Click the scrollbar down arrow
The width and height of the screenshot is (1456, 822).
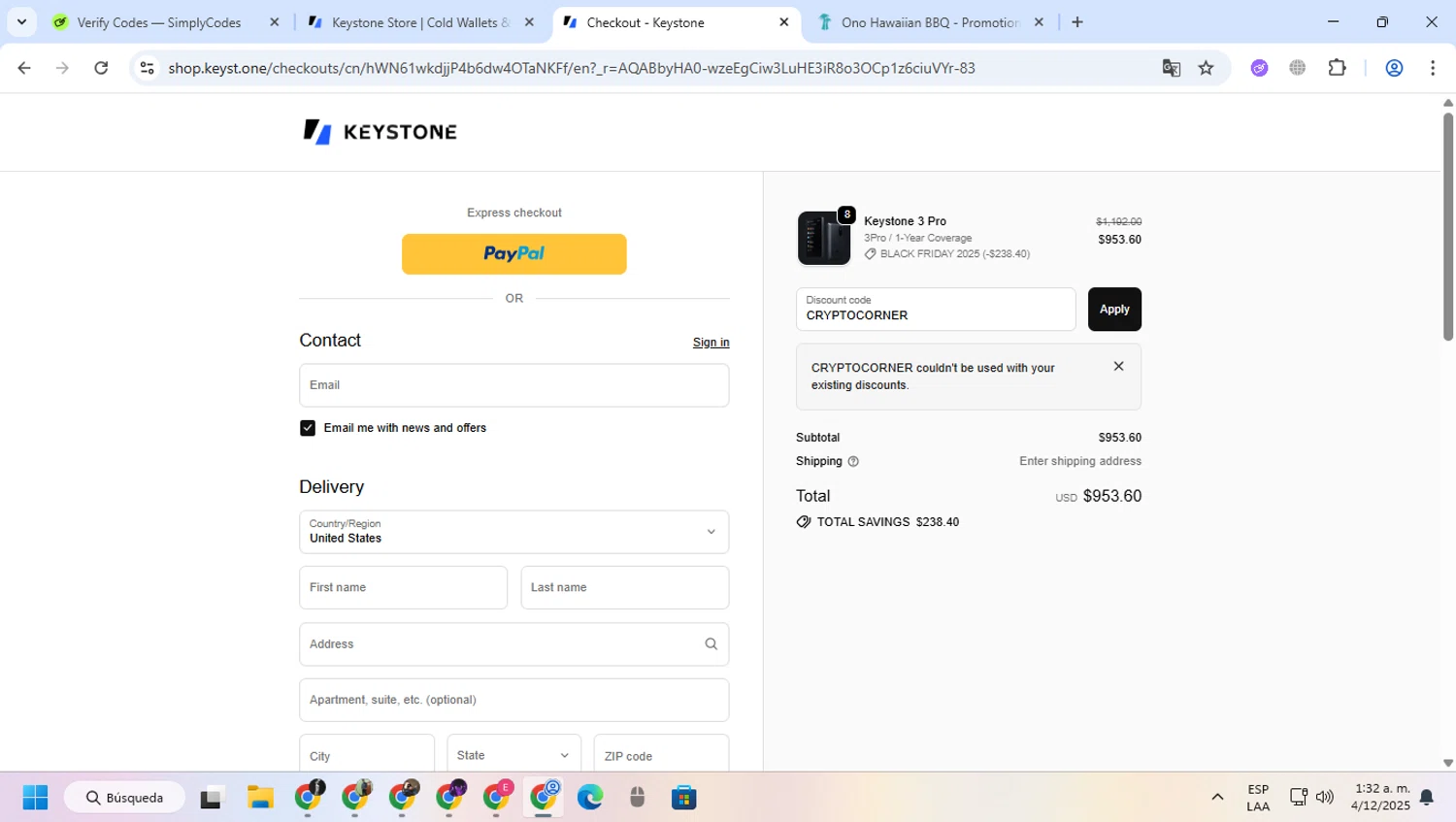click(x=1447, y=764)
